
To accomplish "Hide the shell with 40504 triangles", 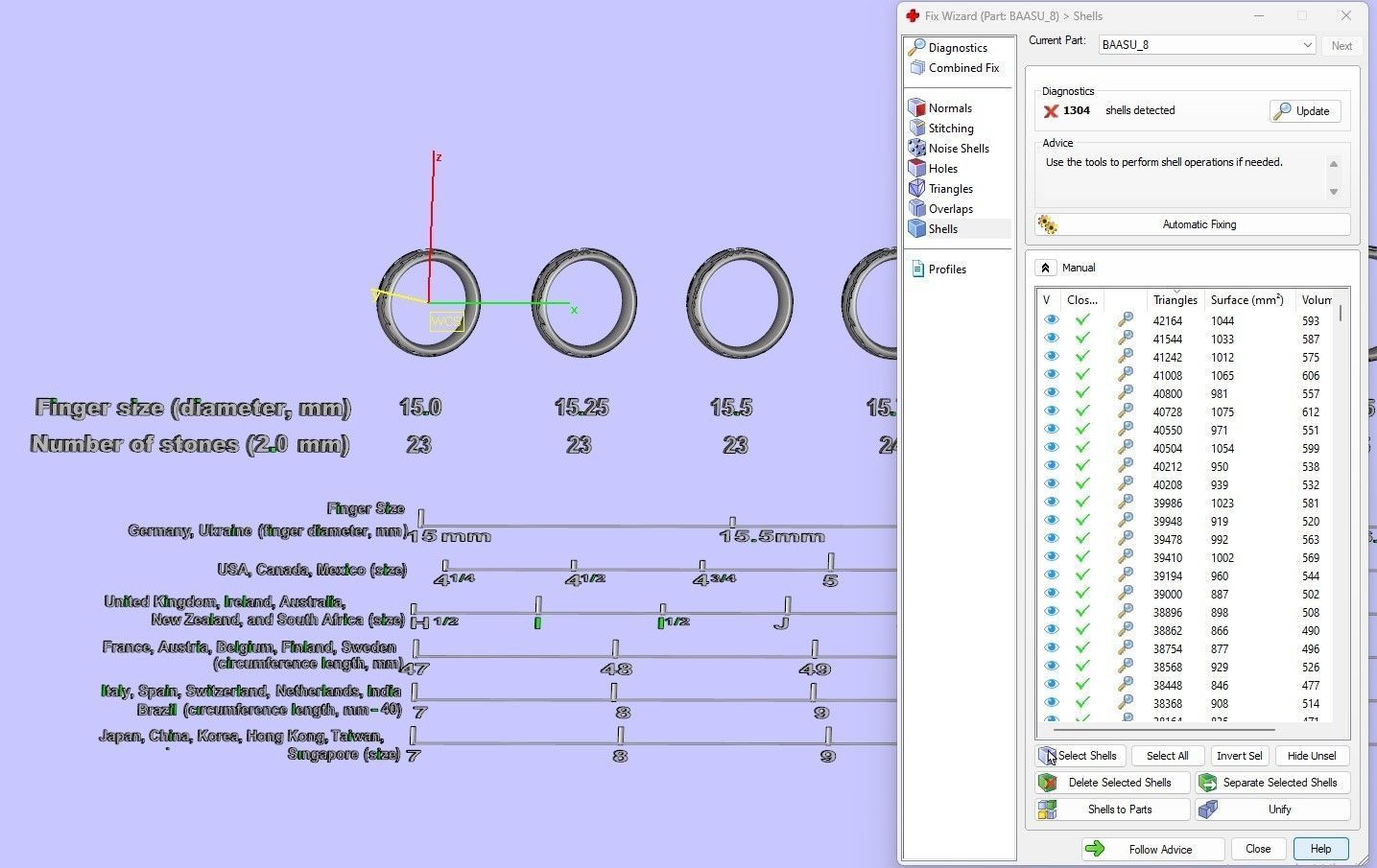I will pyautogui.click(x=1052, y=448).
